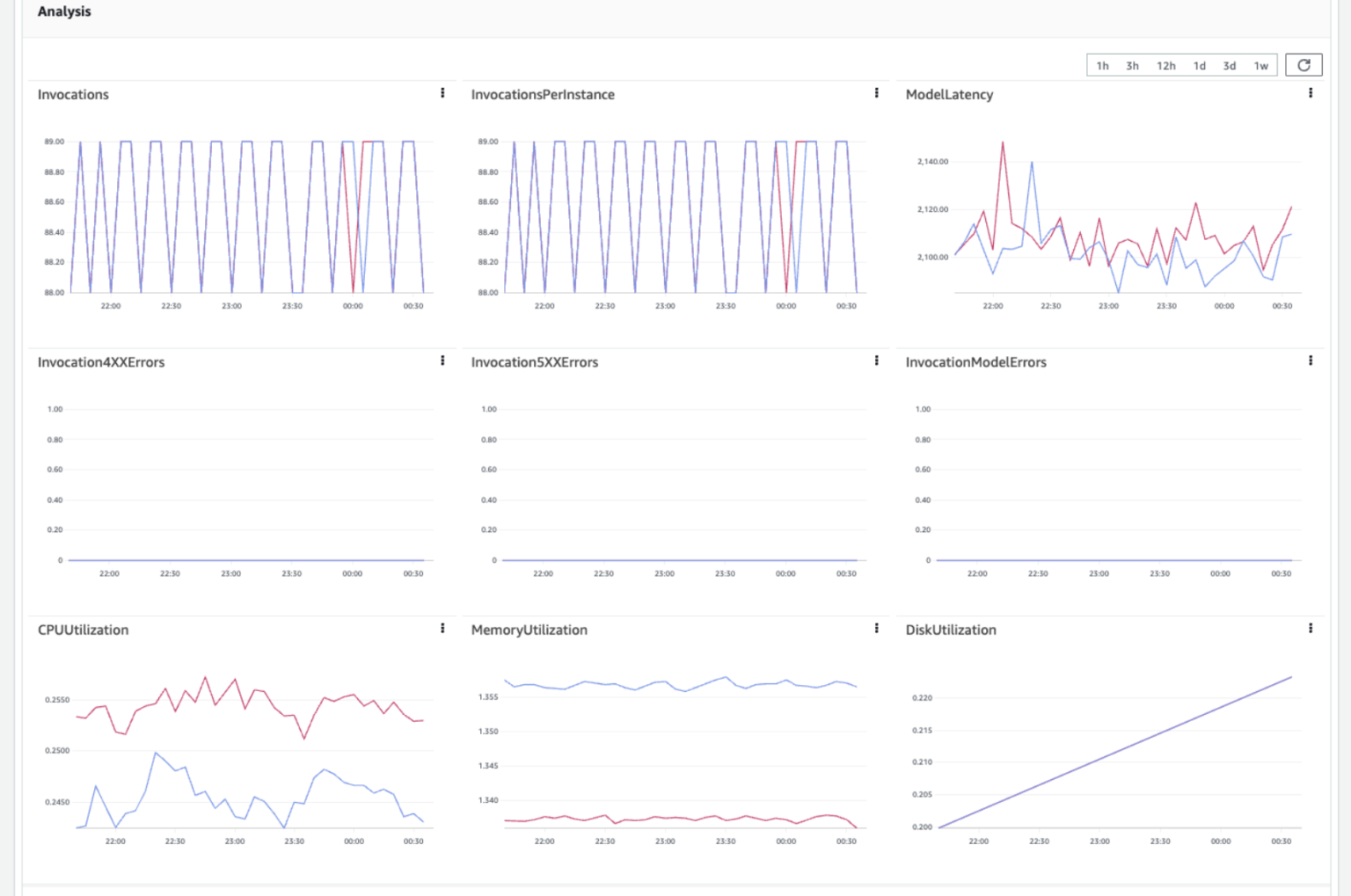The image size is (1351, 896).
Task: Select the 1h time range
Action: (x=1102, y=66)
